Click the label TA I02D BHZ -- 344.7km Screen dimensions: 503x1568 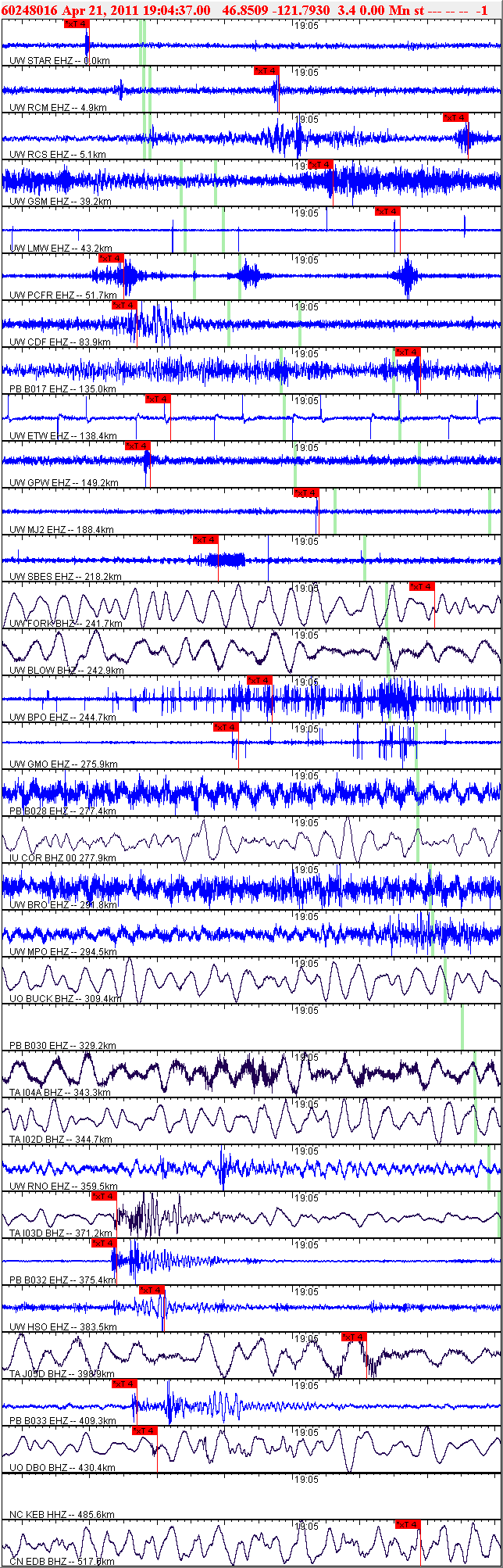click(61, 1140)
